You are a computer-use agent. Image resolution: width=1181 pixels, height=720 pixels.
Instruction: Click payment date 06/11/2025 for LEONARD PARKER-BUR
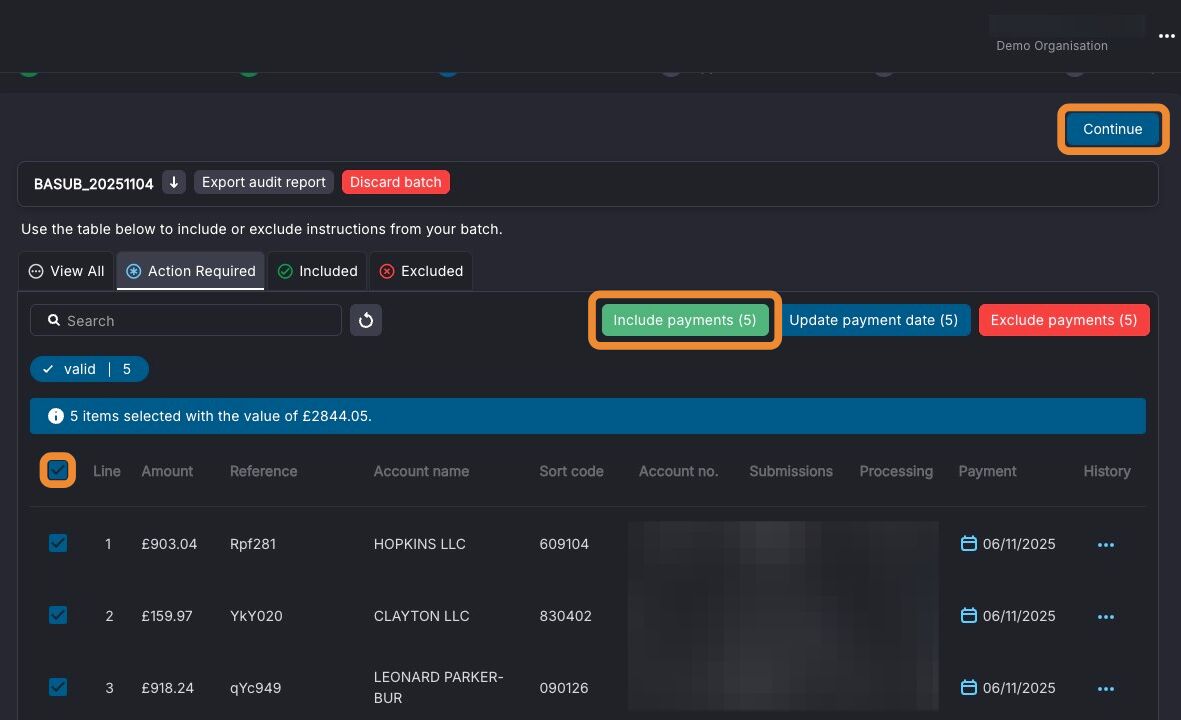[1019, 688]
